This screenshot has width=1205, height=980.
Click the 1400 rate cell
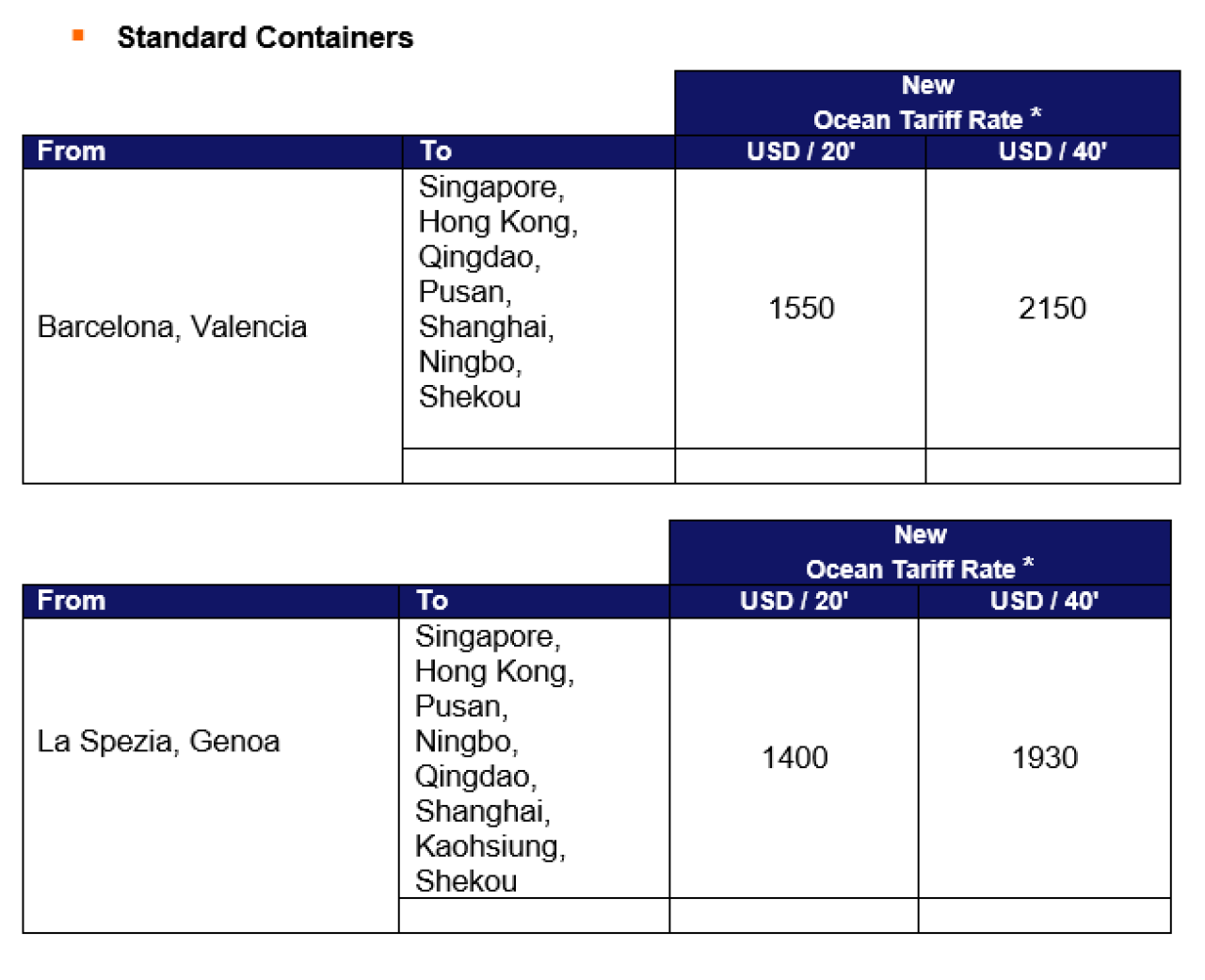794,758
